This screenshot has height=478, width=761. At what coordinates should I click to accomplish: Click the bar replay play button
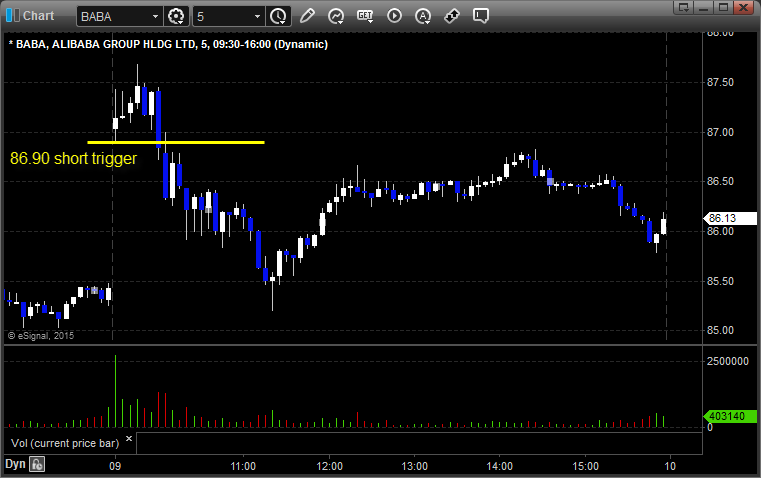(394, 16)
